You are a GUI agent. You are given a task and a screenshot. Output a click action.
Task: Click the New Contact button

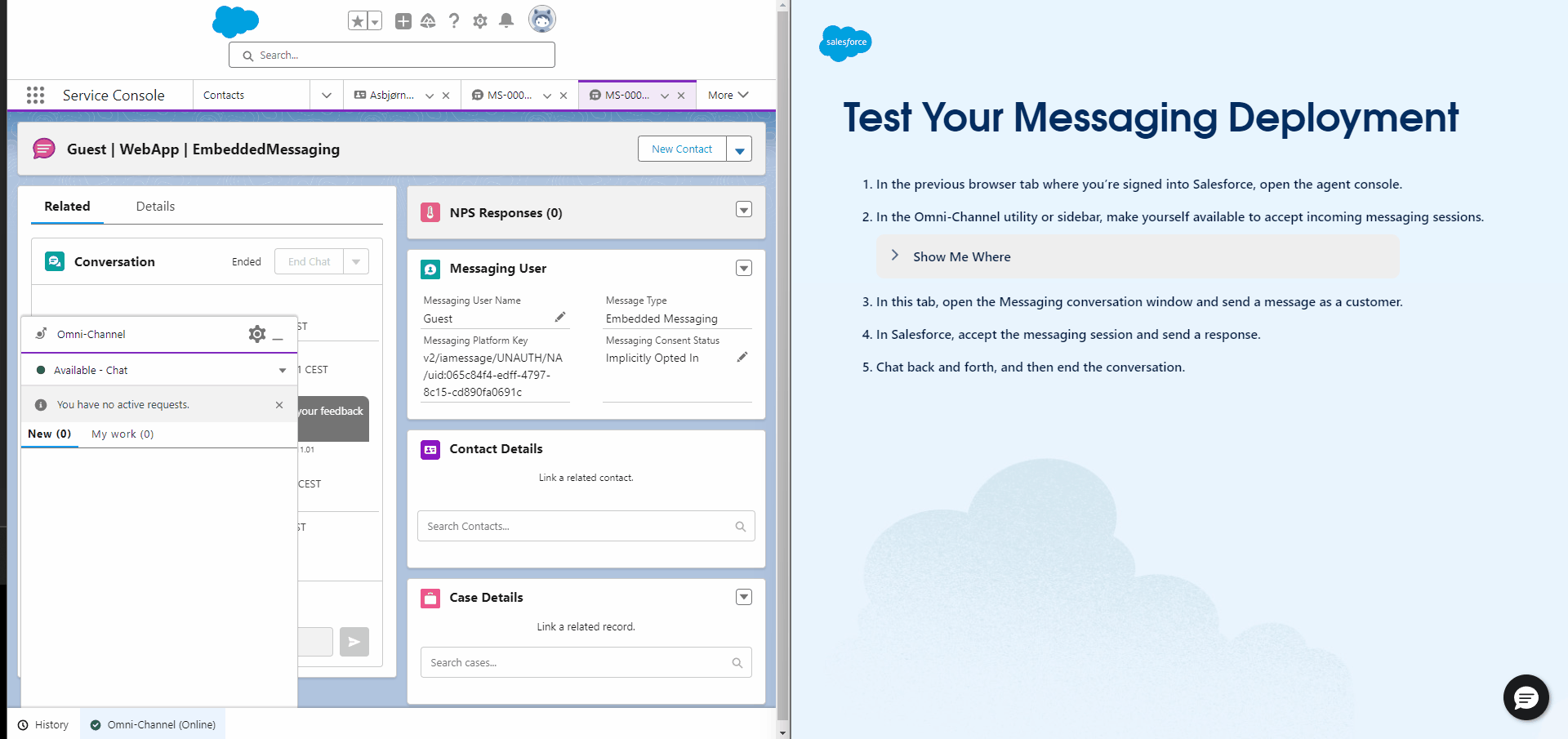tap(681, 148)
